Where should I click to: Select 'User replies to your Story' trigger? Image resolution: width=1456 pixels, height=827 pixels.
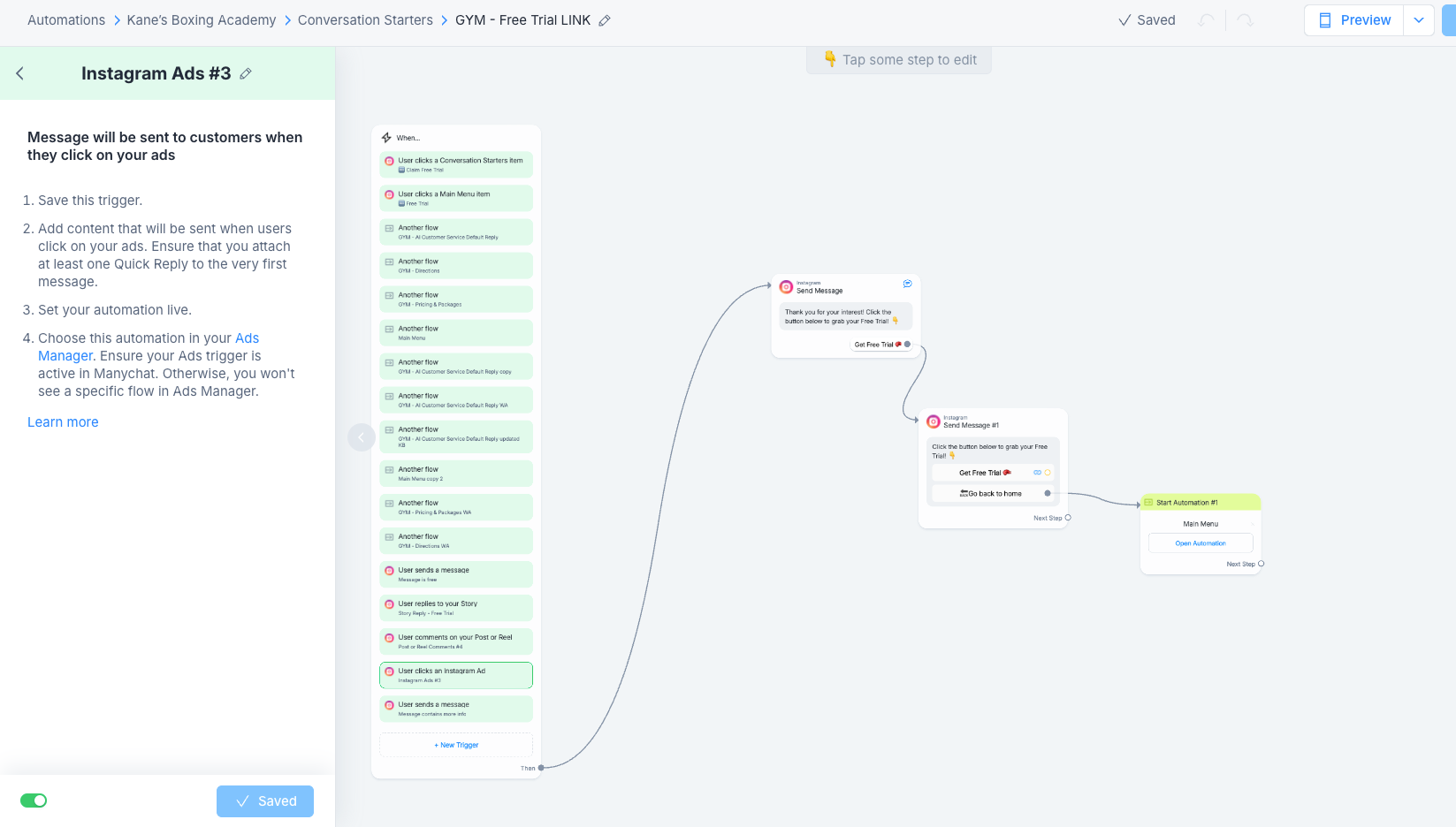pyautogui.click(x=456, y=607)
